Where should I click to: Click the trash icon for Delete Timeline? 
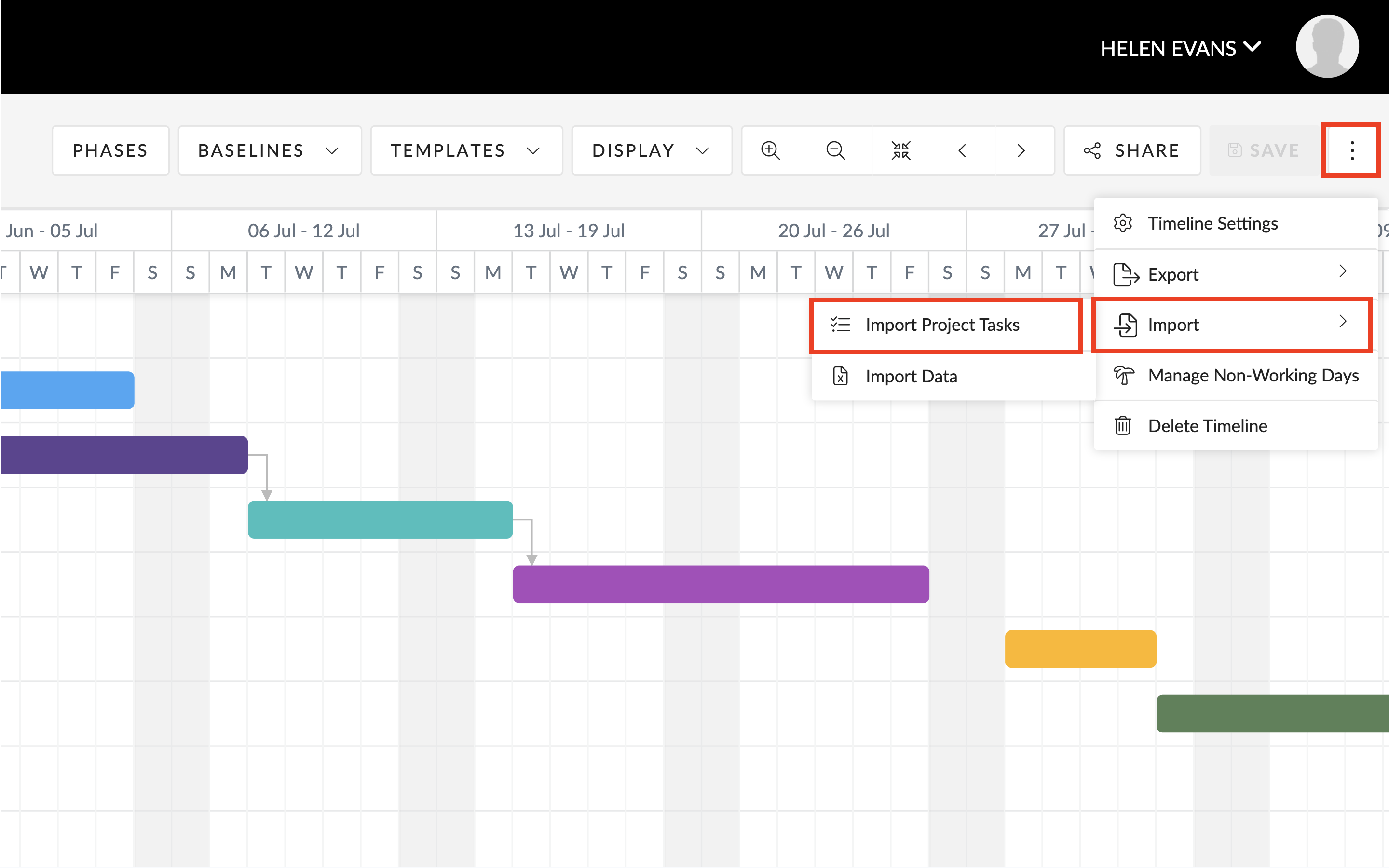coord(1123,426)
